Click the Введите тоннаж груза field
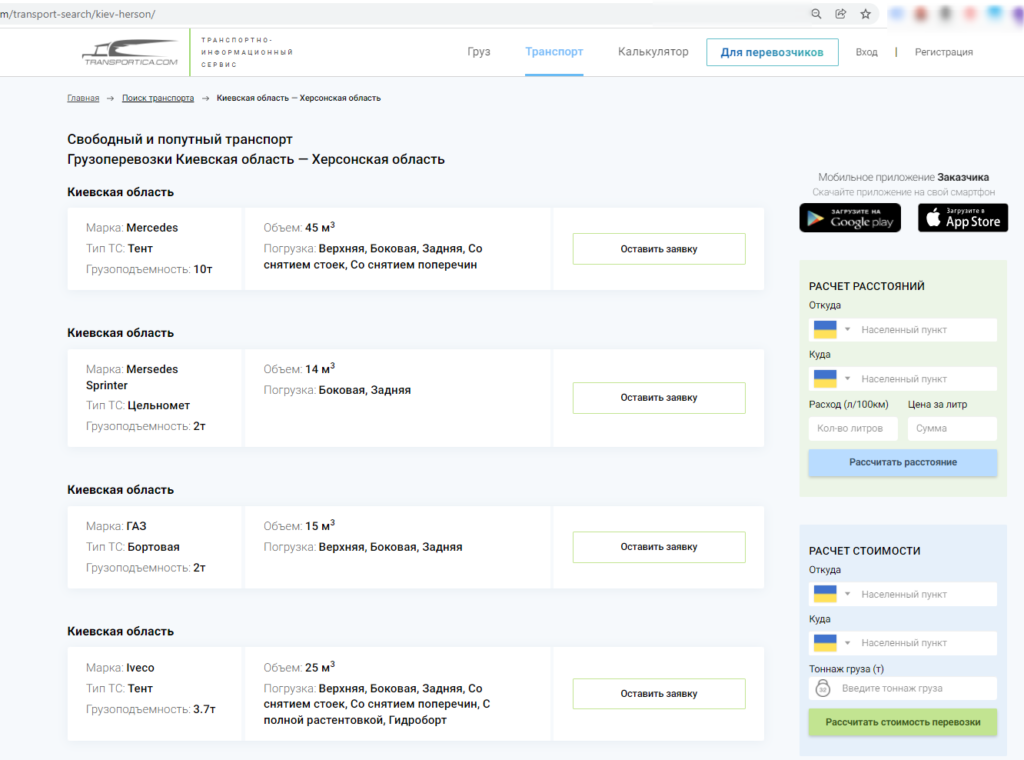Image resolution: width=1024 pixels, height=760 pixels. 903,688
